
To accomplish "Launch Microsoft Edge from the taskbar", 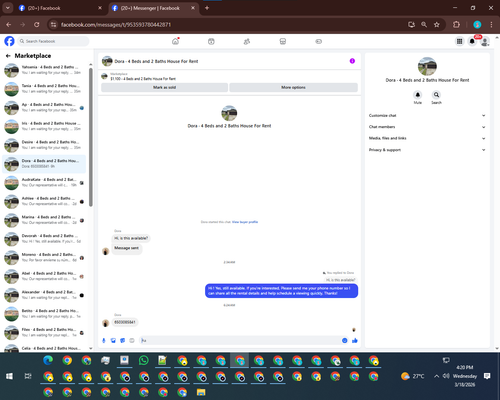I will pyautogui.click(x=48, y=360).
